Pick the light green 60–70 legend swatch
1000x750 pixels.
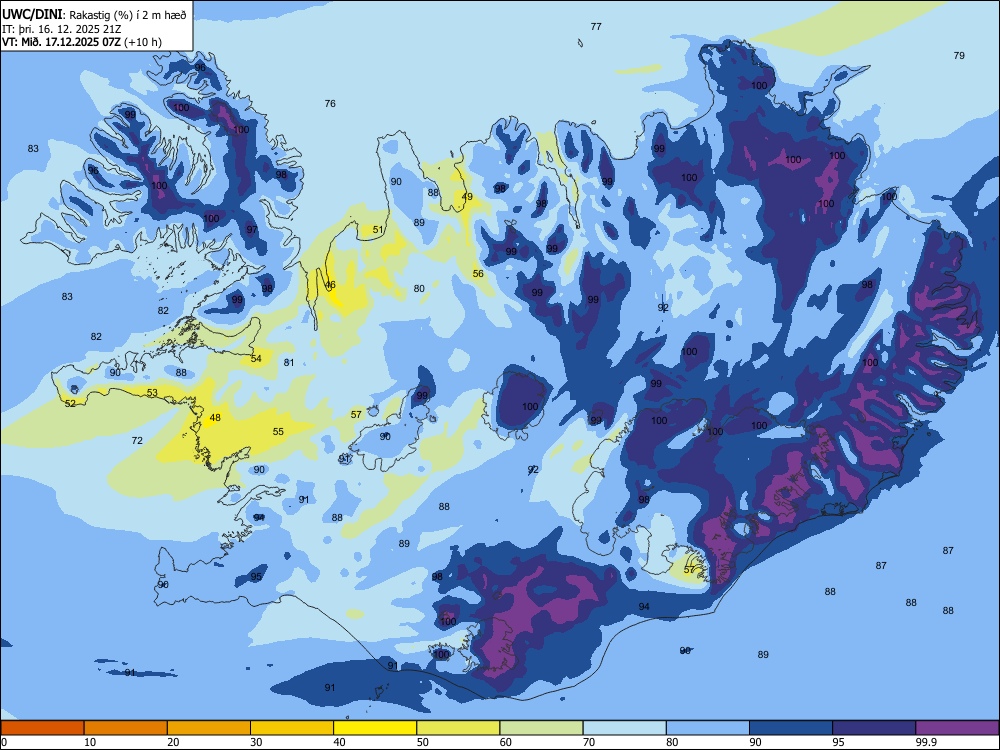point(541,728)
